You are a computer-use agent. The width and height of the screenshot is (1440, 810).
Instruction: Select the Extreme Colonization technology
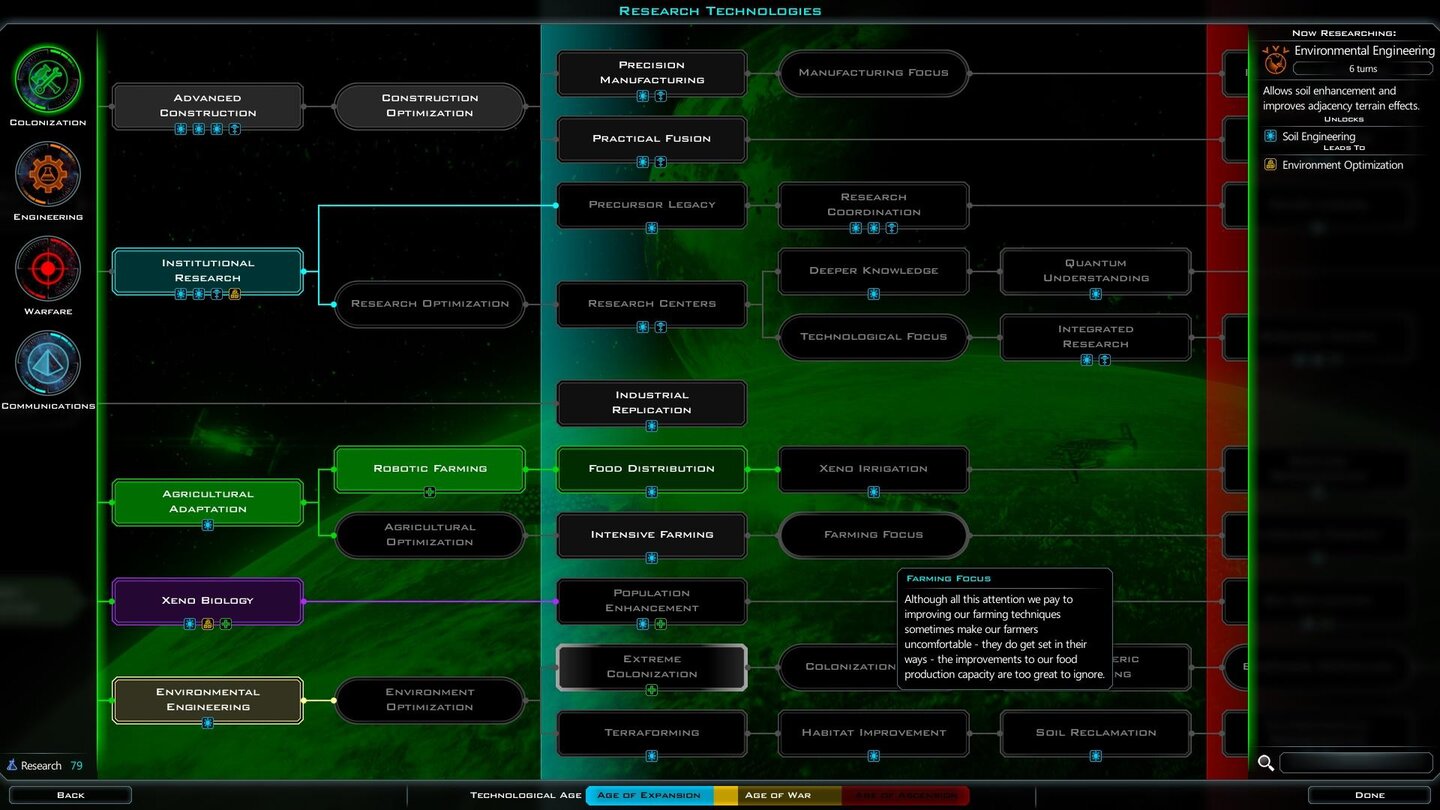point(652,667)
